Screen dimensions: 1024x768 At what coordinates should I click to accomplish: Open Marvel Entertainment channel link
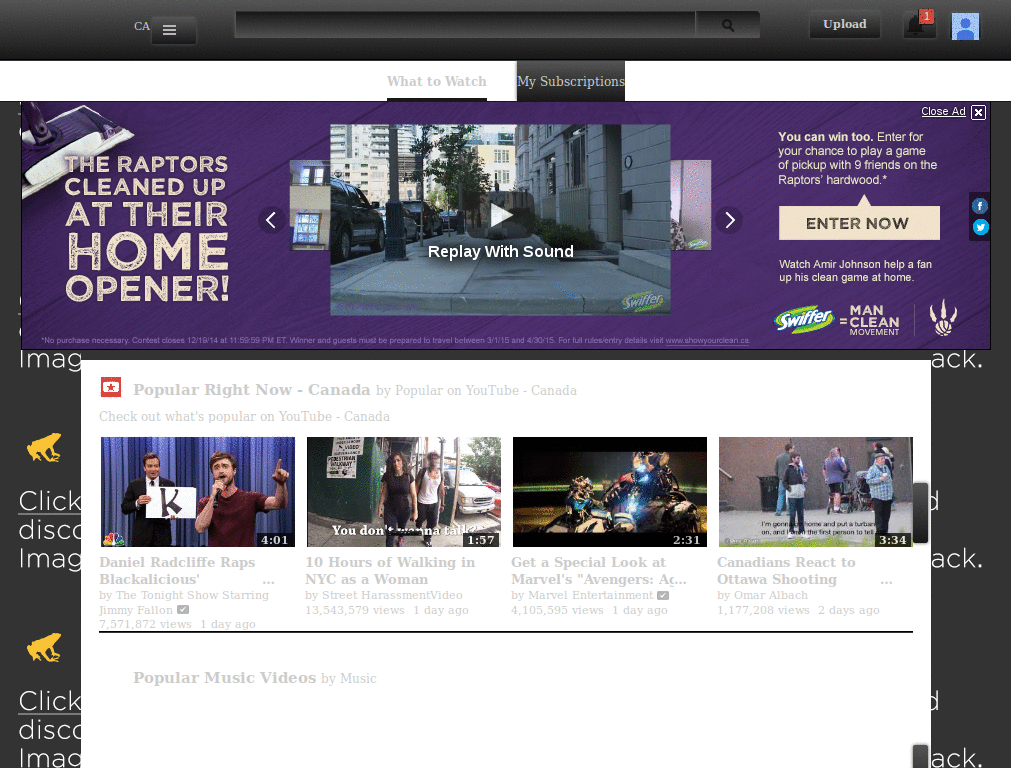click(590, 595)
